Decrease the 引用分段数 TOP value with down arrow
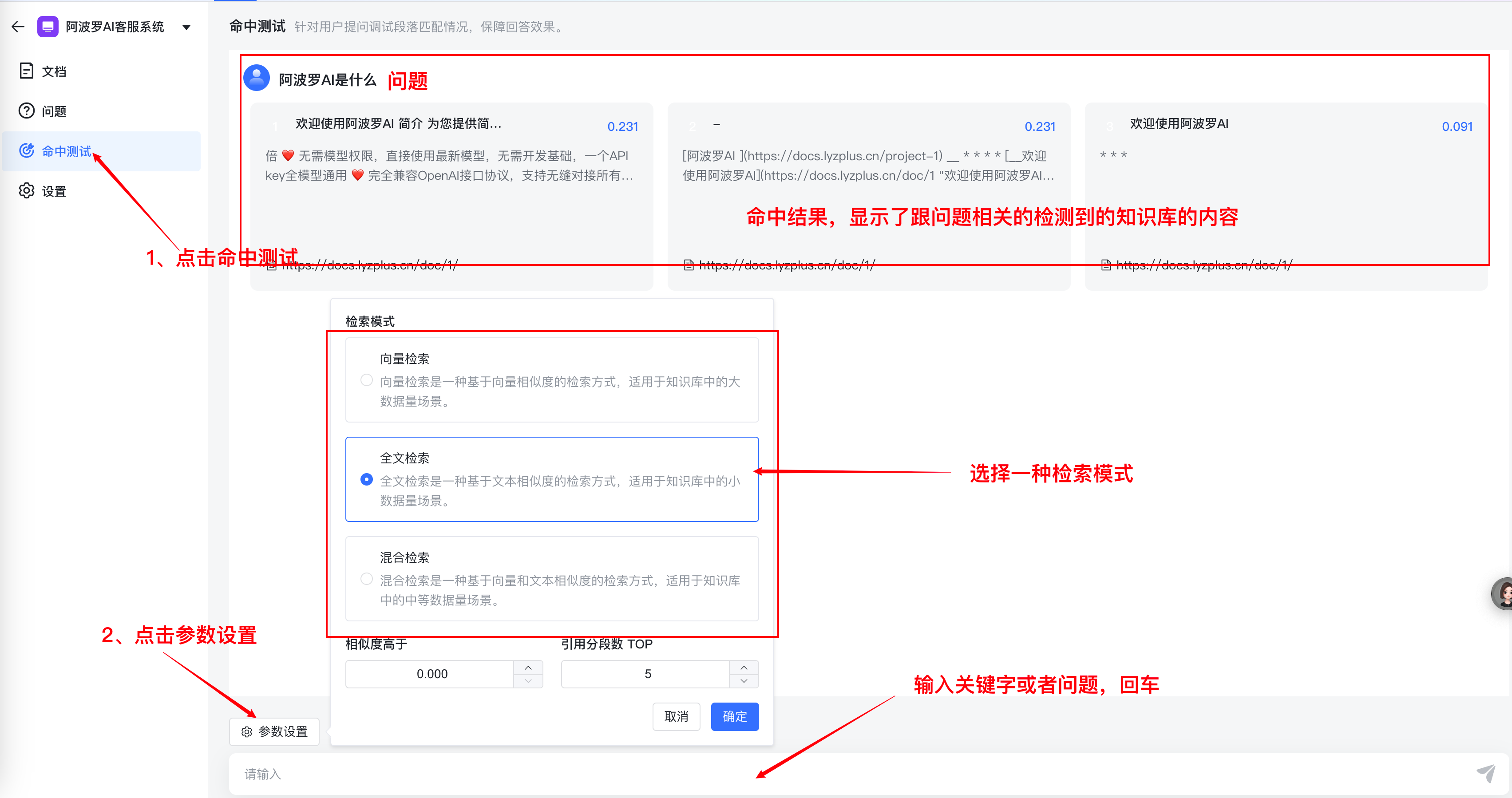The image size is (1512, 798). [x=744, y=681]
